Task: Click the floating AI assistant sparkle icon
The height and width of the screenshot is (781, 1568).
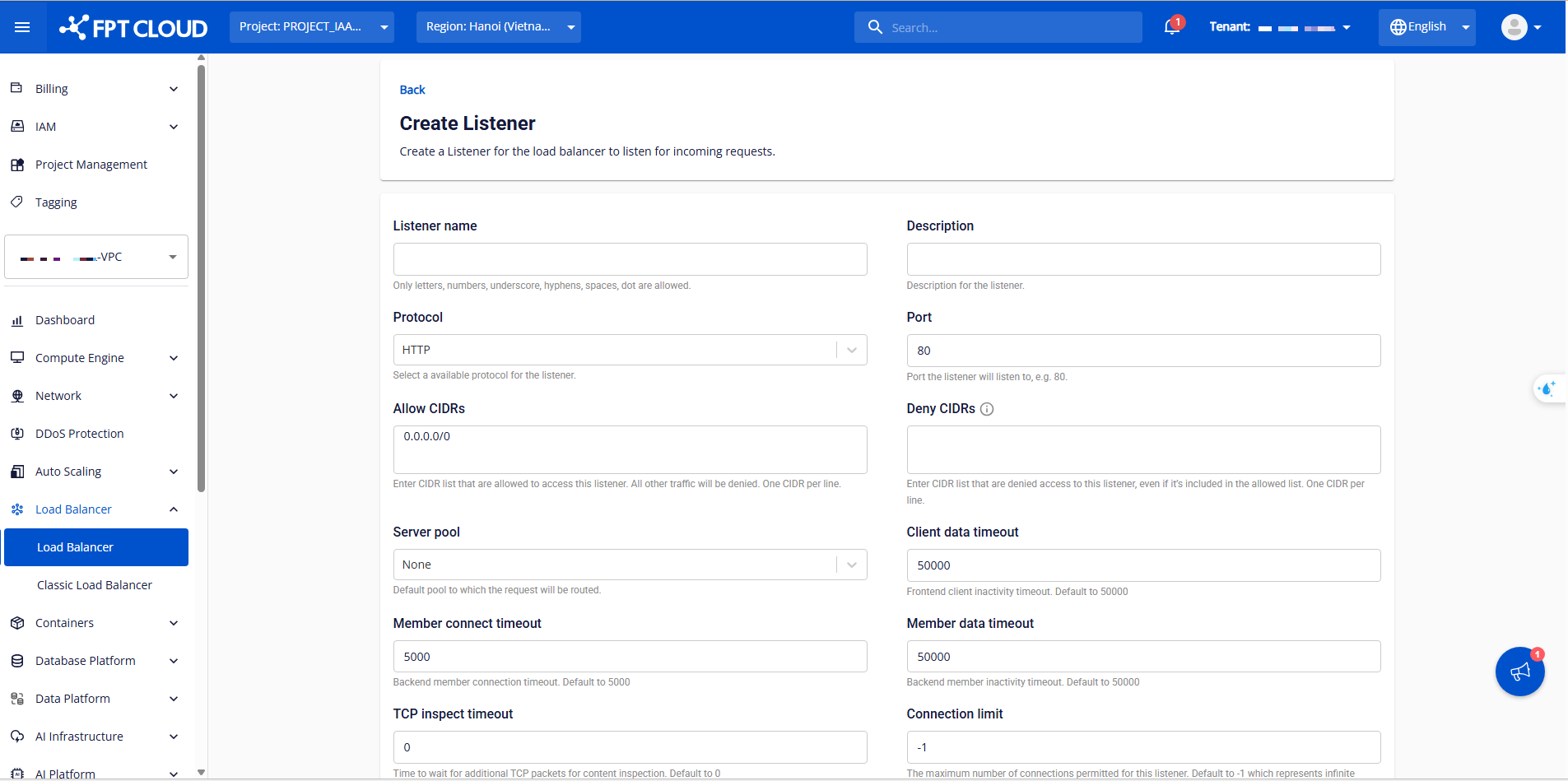Action: tap(1547, 388)
